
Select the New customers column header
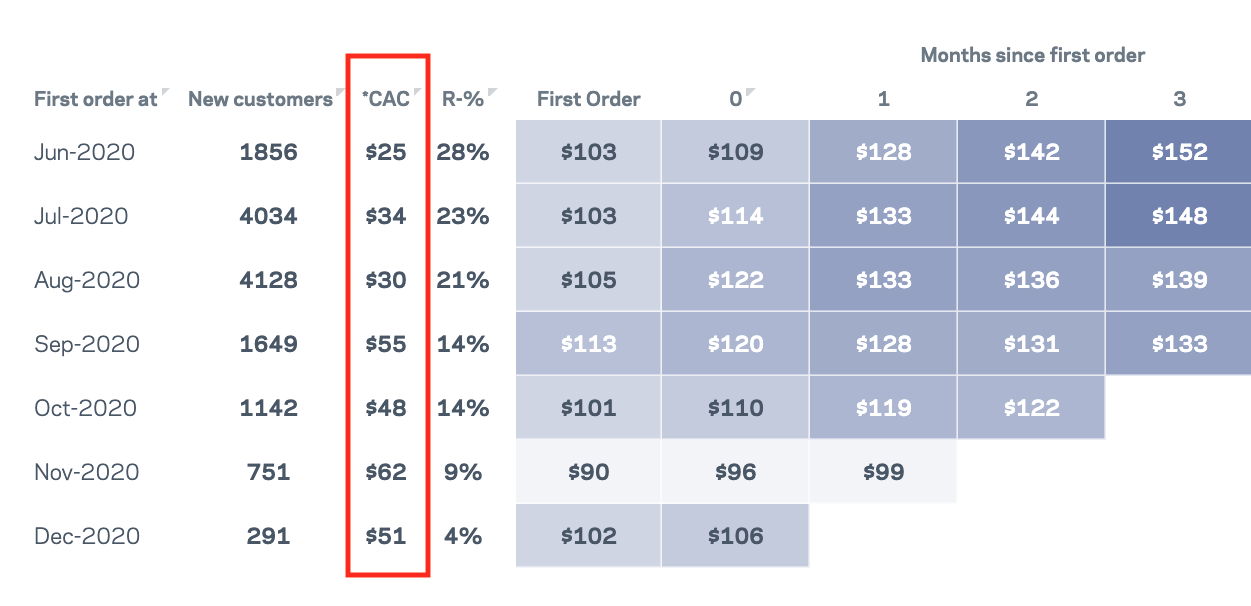tap(260, 99)
